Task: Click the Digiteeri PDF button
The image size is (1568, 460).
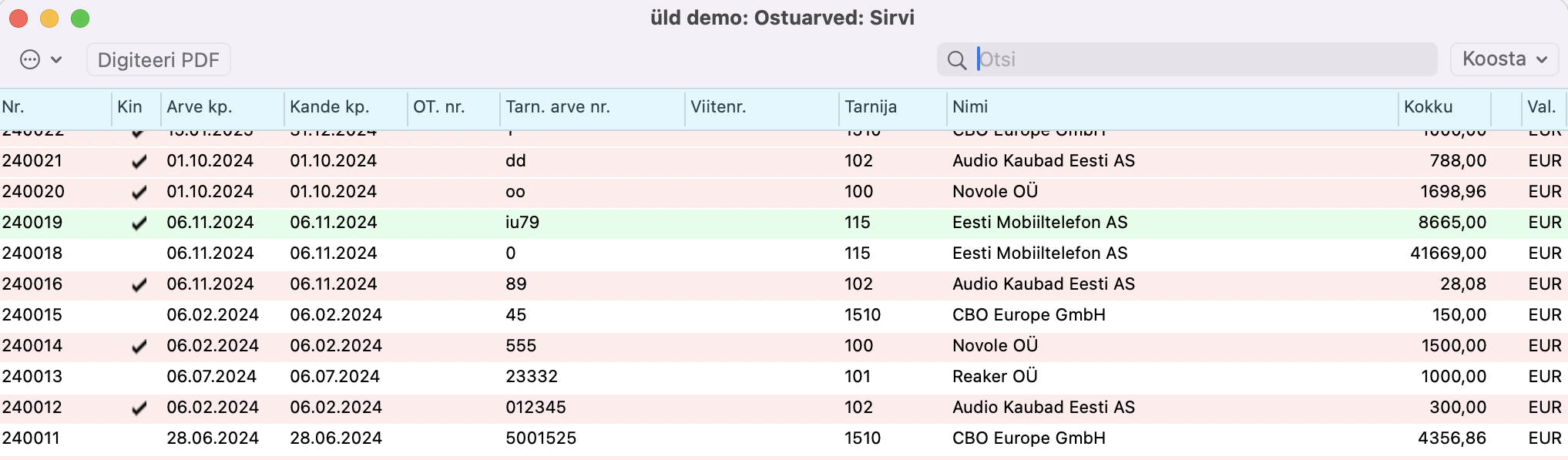Action: (x=159, y=59)
